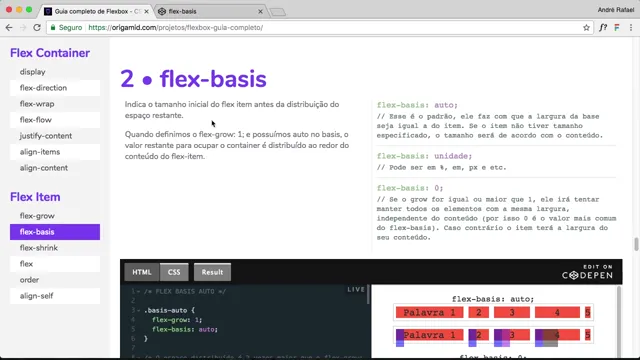Toggle the CSS panel in CodePen embed
This screenshot has width=640, height=360.
(174, 272)
